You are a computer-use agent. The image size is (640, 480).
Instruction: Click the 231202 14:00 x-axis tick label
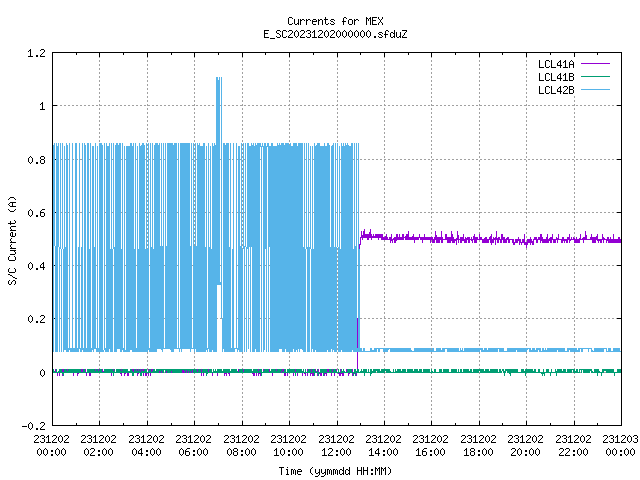click(x=383, y=446)
